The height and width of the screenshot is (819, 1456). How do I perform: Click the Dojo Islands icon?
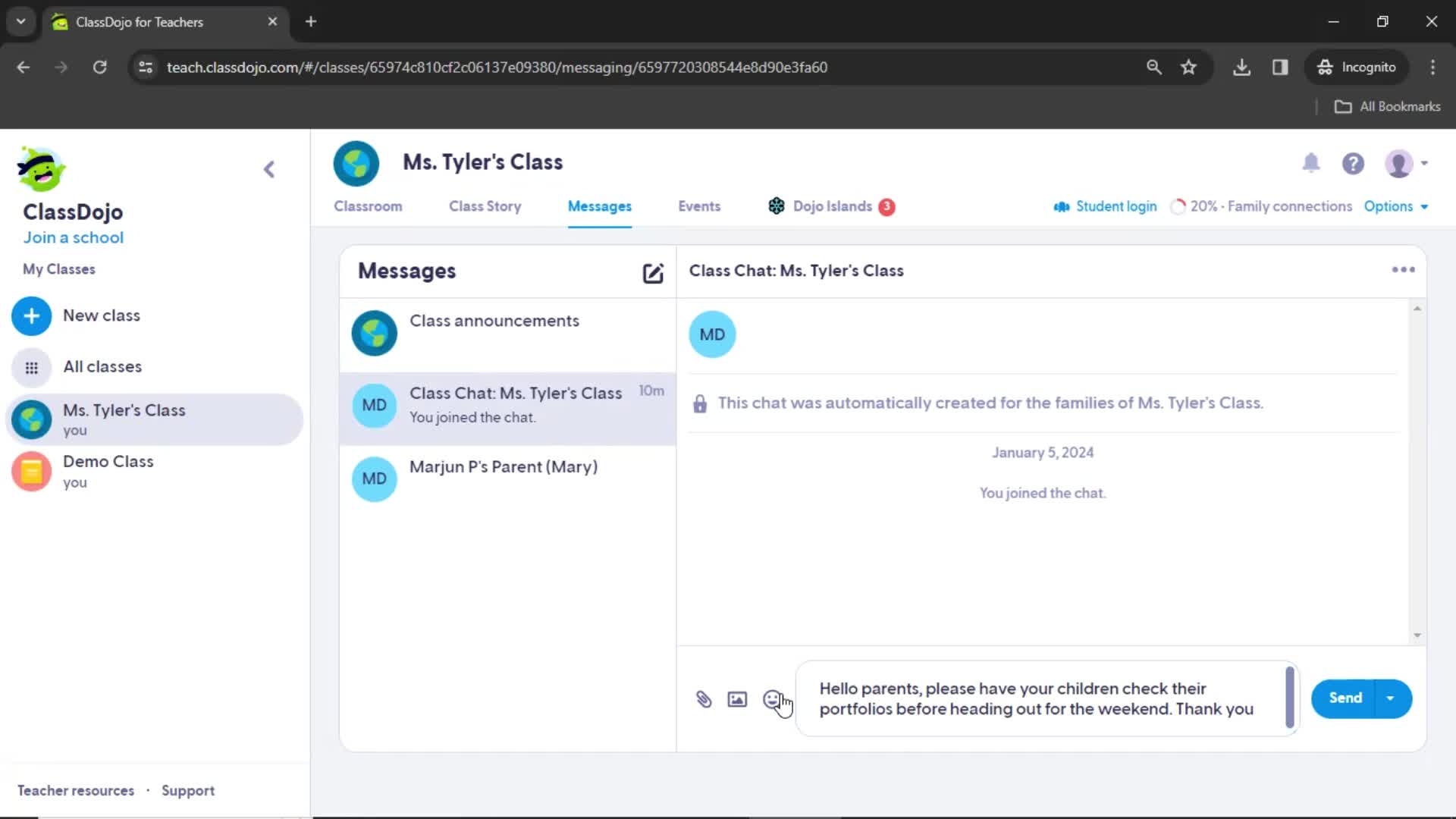coord(777,206)
